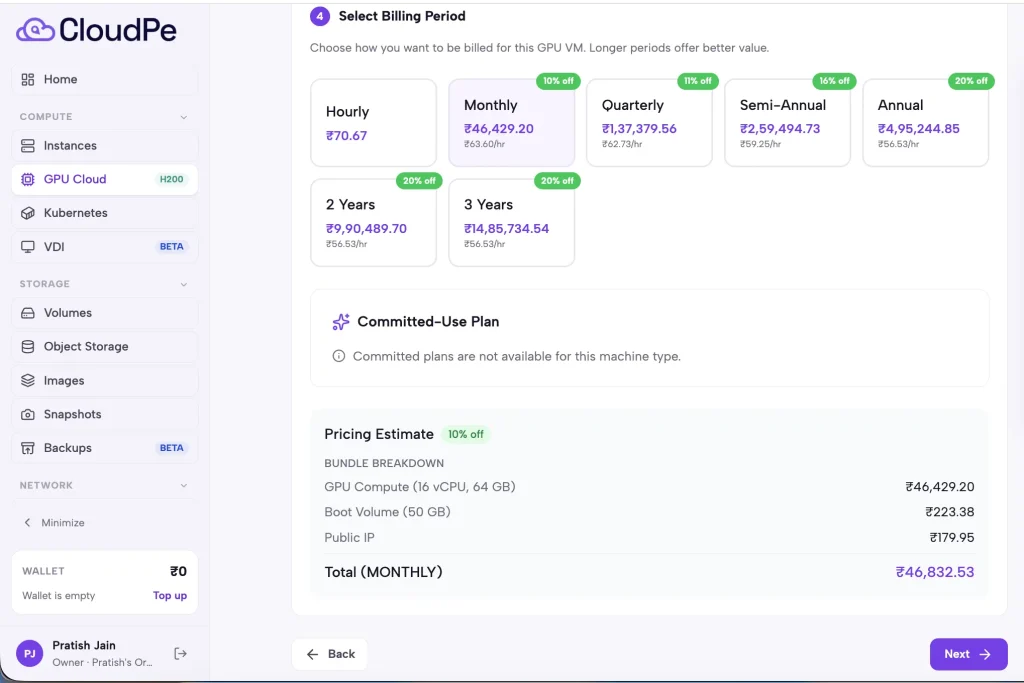Select the Monthly billing period card
This screenshot has height=683, width=1024.
pos(511,123)
